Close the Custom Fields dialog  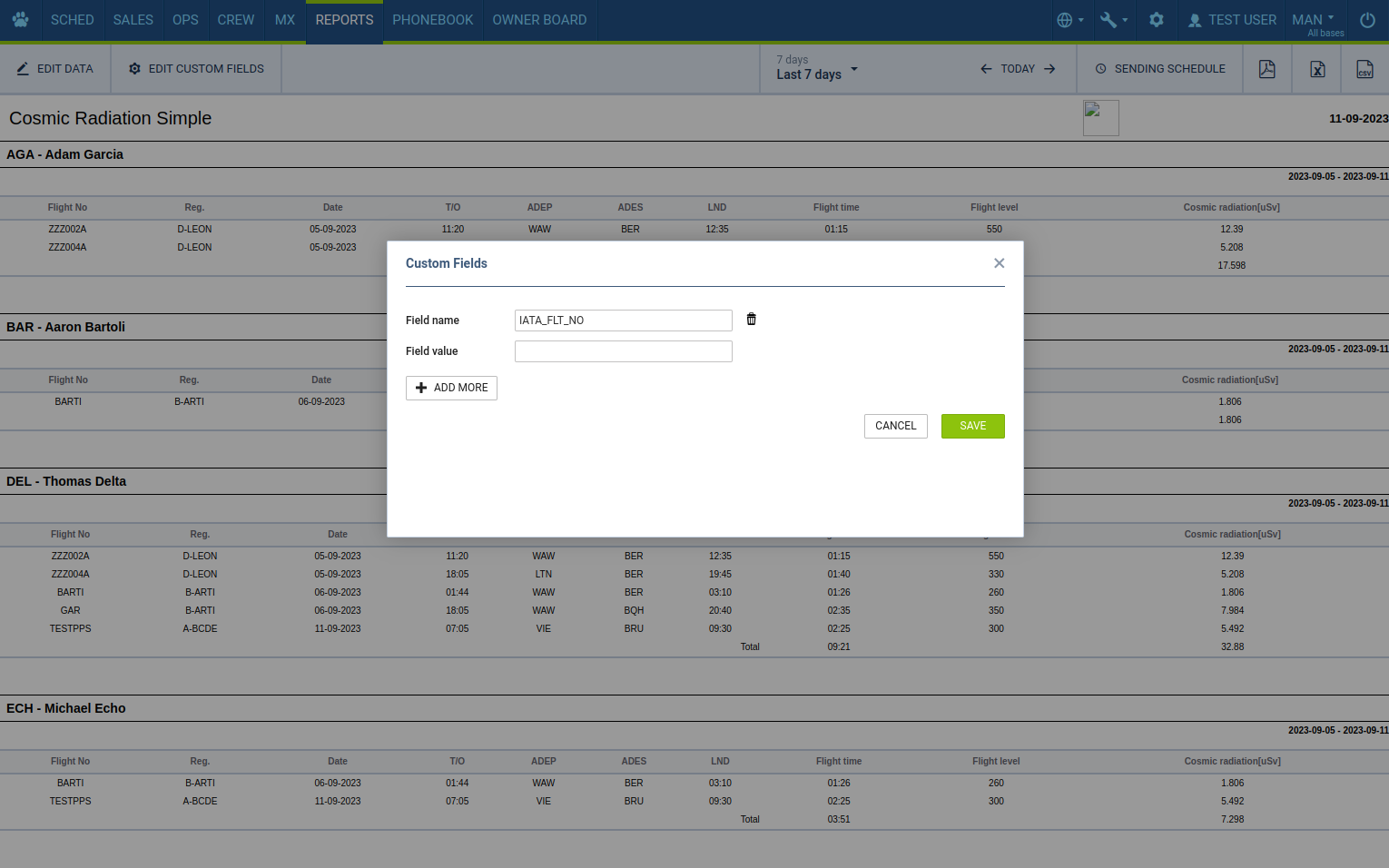tap(999, 263)
